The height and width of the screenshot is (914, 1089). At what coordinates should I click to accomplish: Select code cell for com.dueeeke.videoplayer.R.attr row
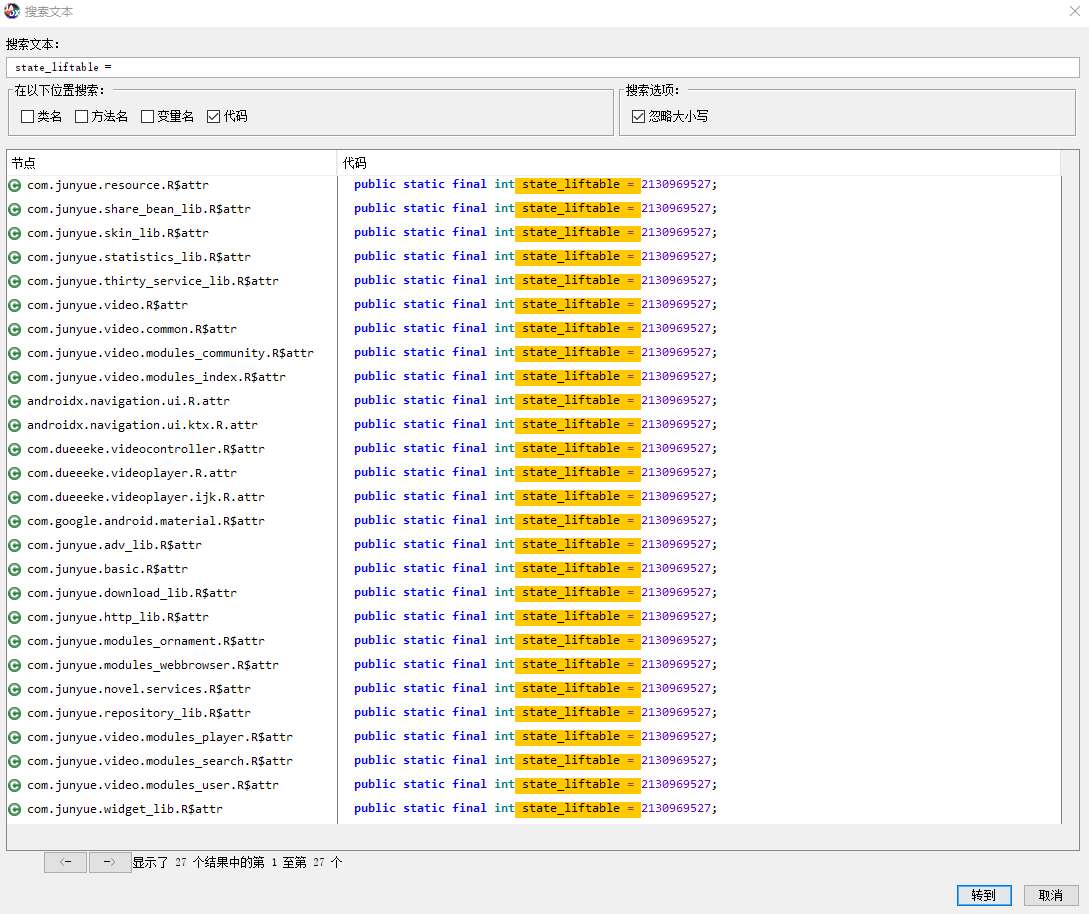click(x=699, y=473)
